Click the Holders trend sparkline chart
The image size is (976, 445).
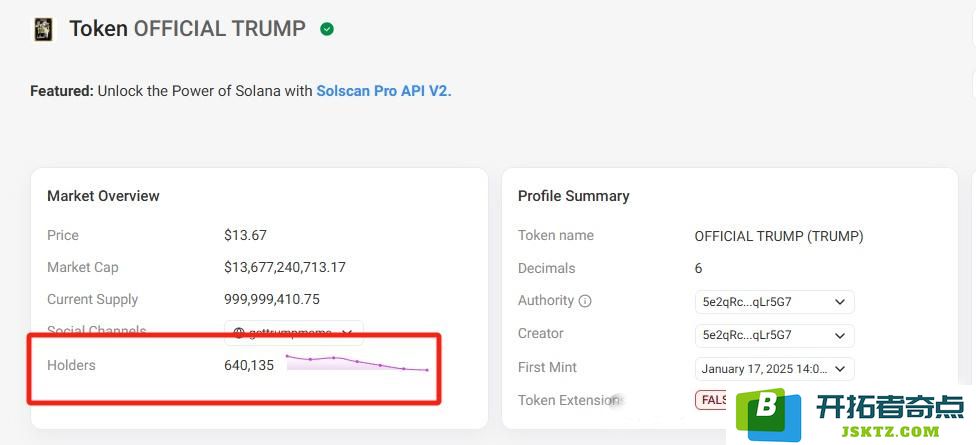coord(357,363)
